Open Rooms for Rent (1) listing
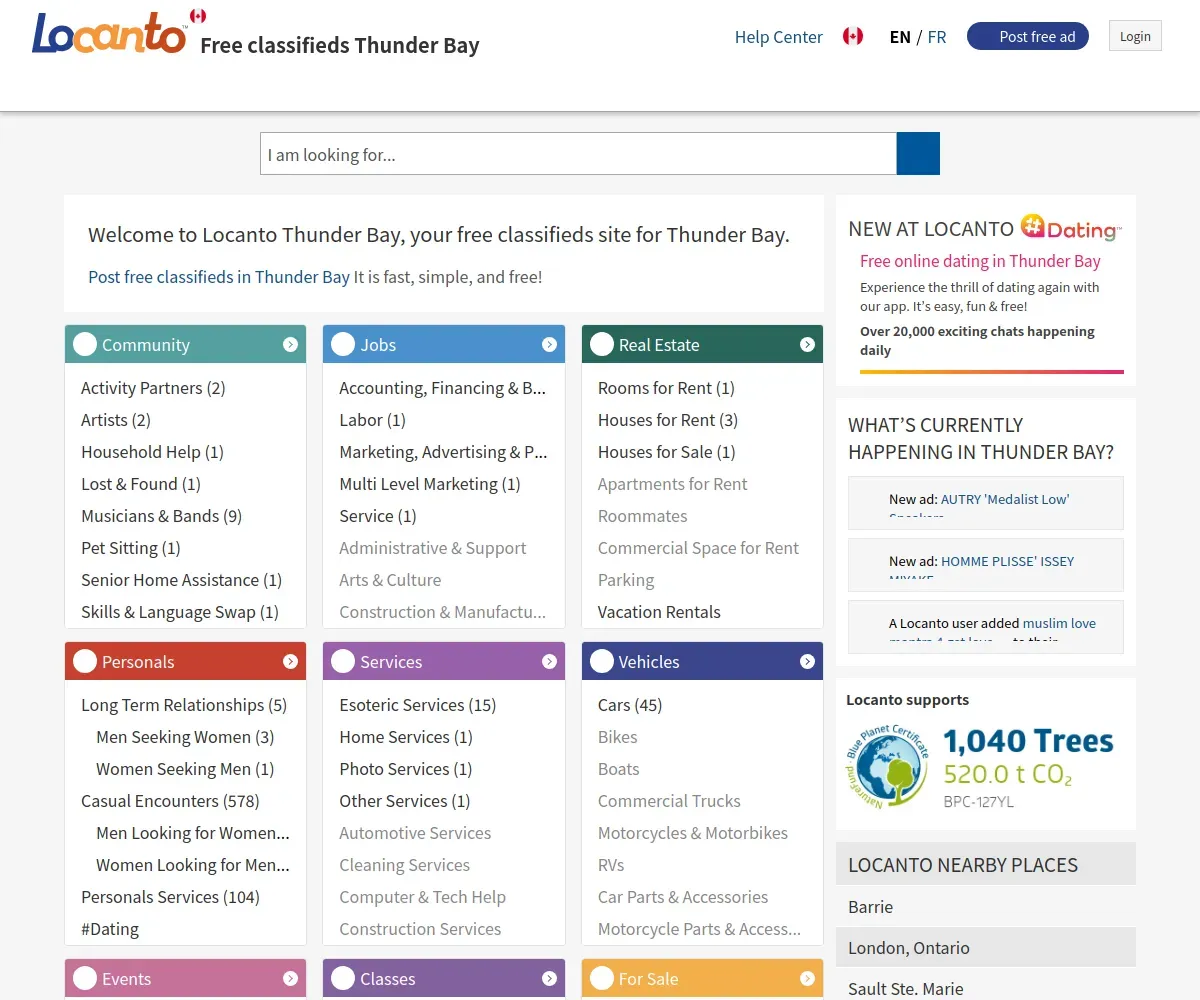Viewport: 1200px width, 1000px height. (x=666, y=388)
